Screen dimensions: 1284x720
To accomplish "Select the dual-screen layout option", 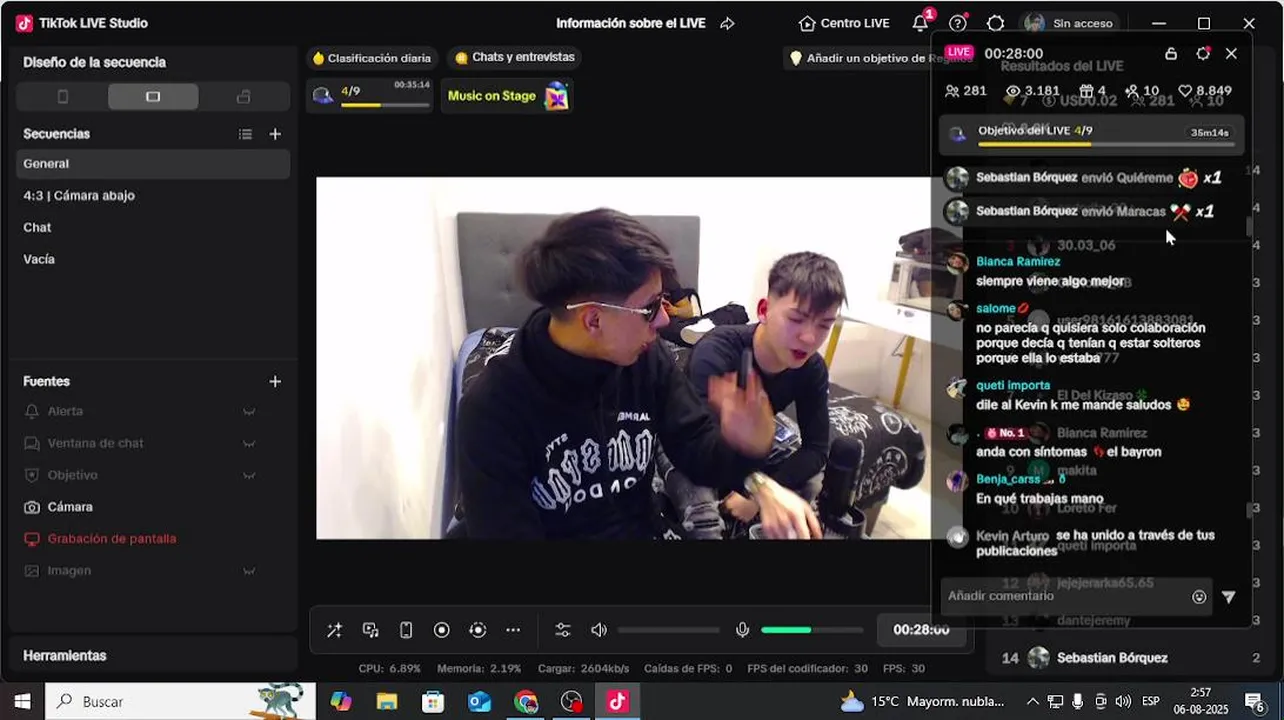I will click(x=243, y=97).
